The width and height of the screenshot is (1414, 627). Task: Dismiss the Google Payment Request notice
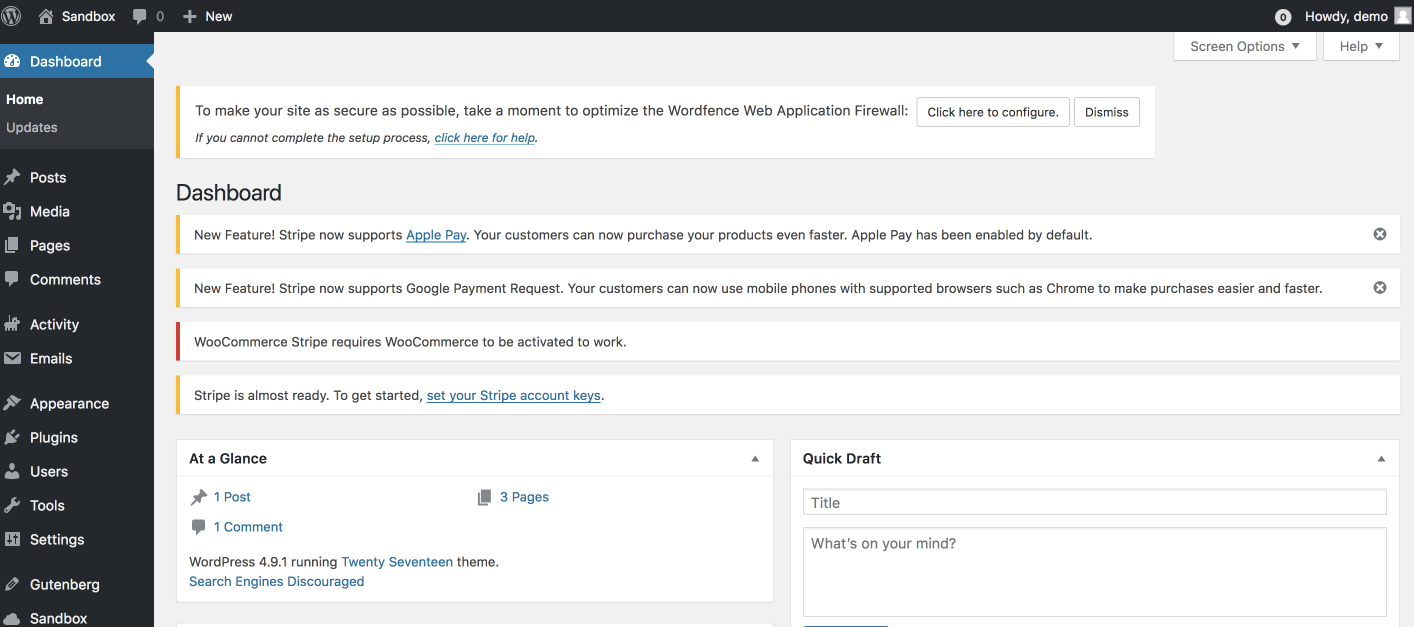click(1380, 288)
